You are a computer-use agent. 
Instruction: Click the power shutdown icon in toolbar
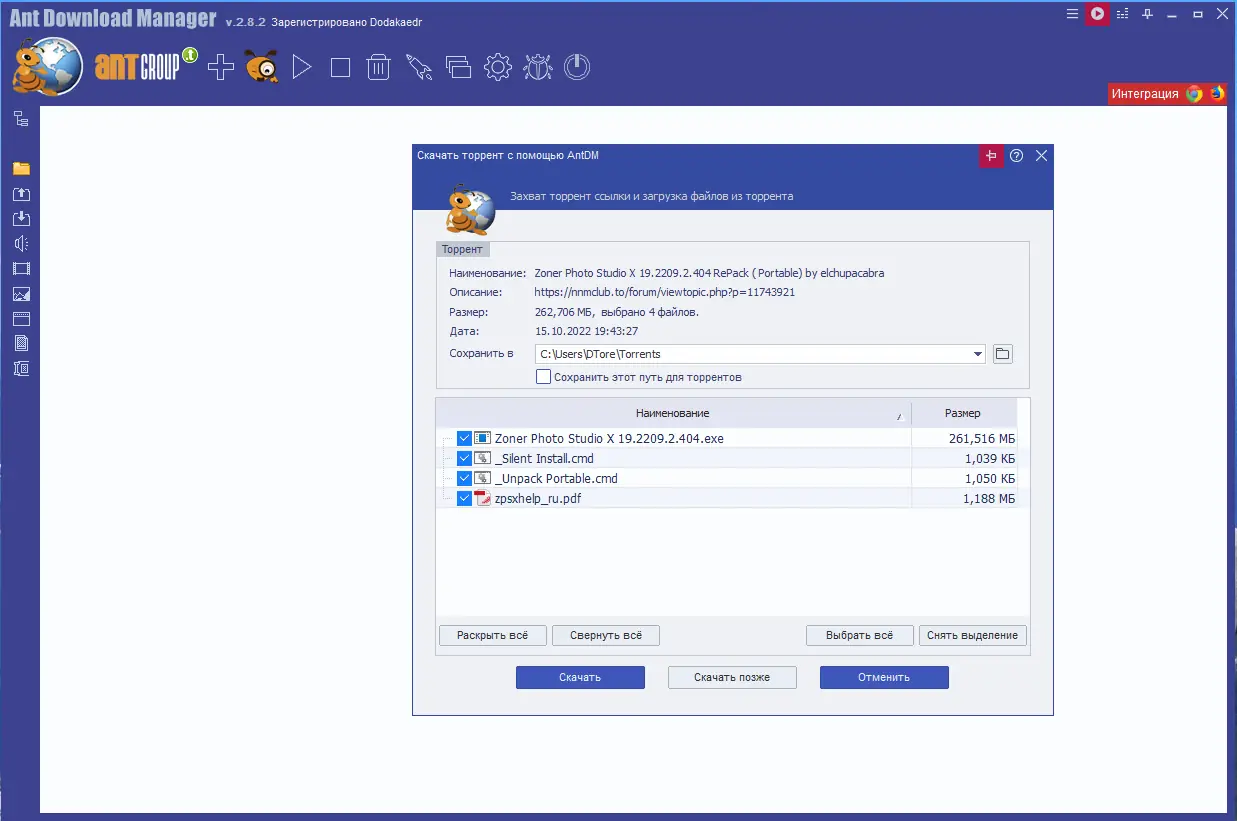(577, 67)
